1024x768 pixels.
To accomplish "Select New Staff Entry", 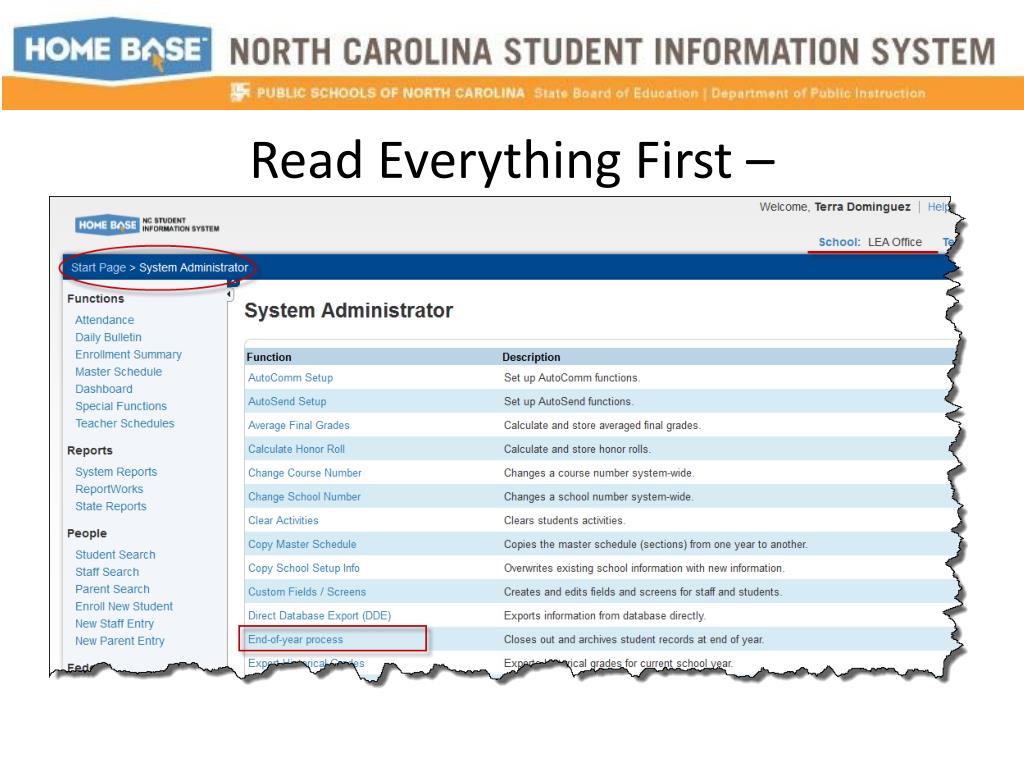I will (x=114, y=624).
